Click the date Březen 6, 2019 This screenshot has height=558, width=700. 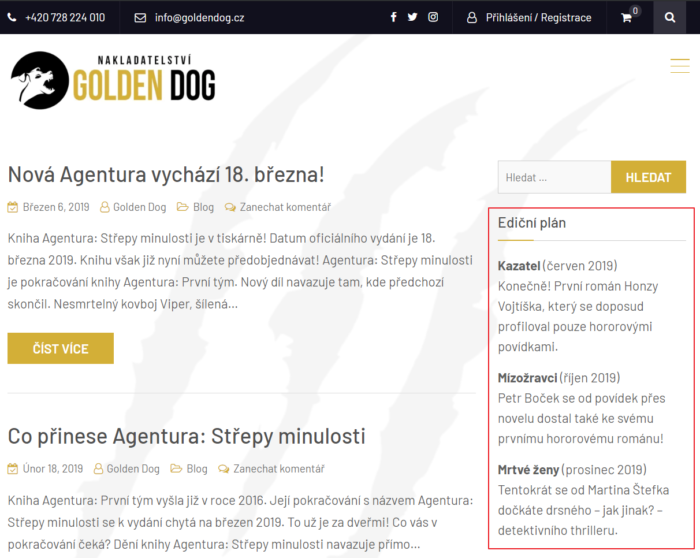56,207
